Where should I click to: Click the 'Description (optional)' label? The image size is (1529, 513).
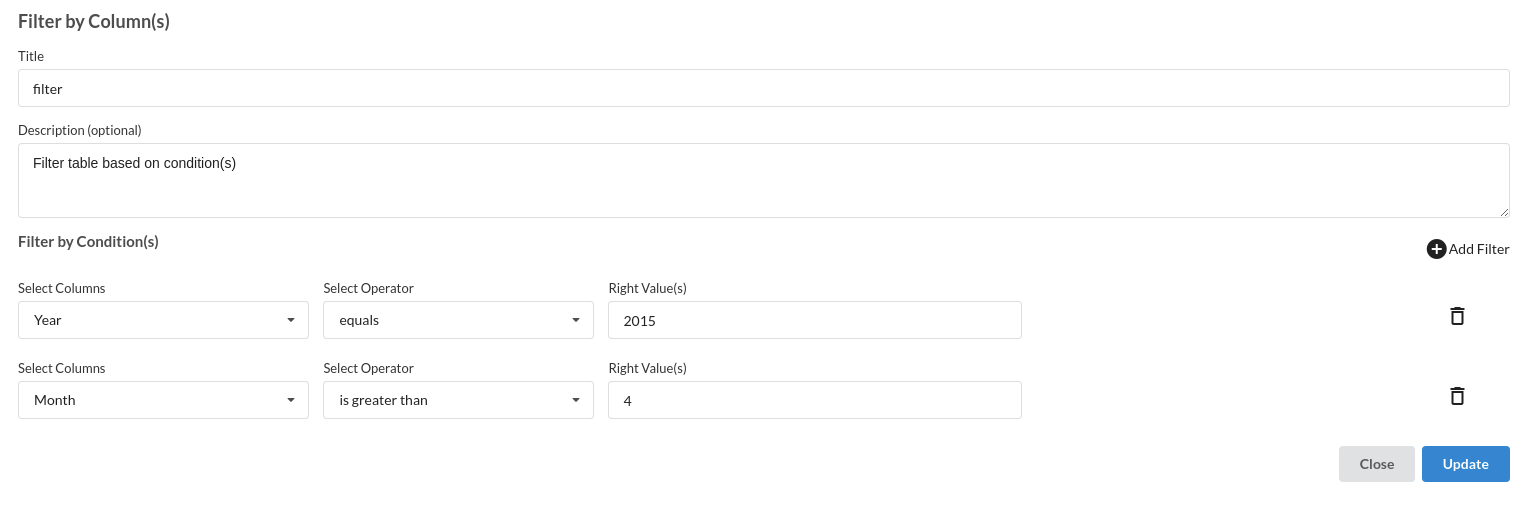(80, 130)
